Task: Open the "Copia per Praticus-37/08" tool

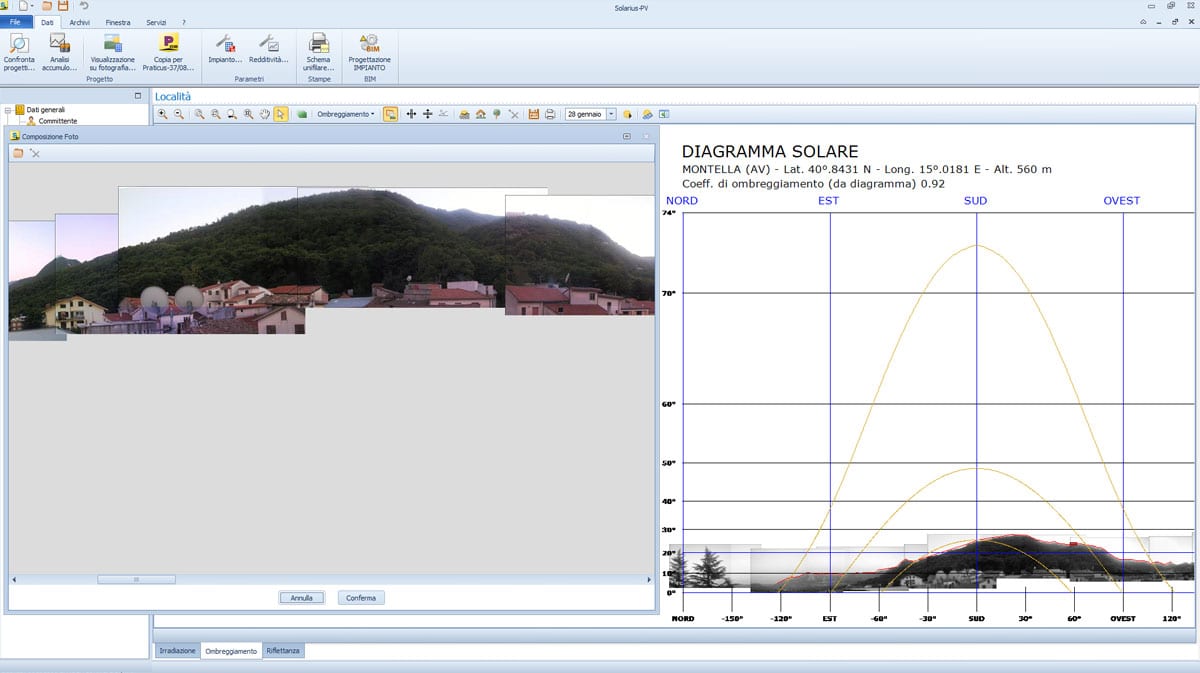Action: [x=167, y=50]
